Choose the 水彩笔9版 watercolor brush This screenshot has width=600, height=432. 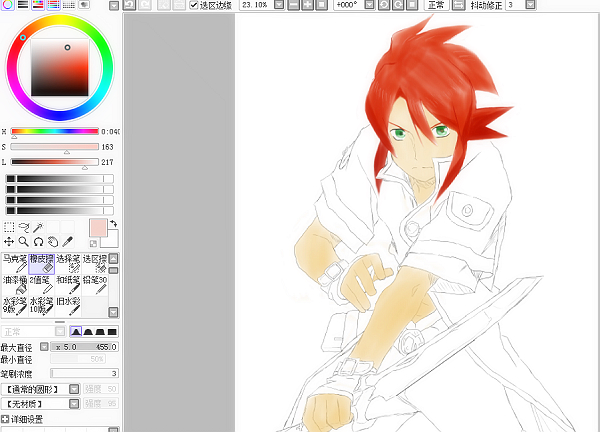pos(15,306)
